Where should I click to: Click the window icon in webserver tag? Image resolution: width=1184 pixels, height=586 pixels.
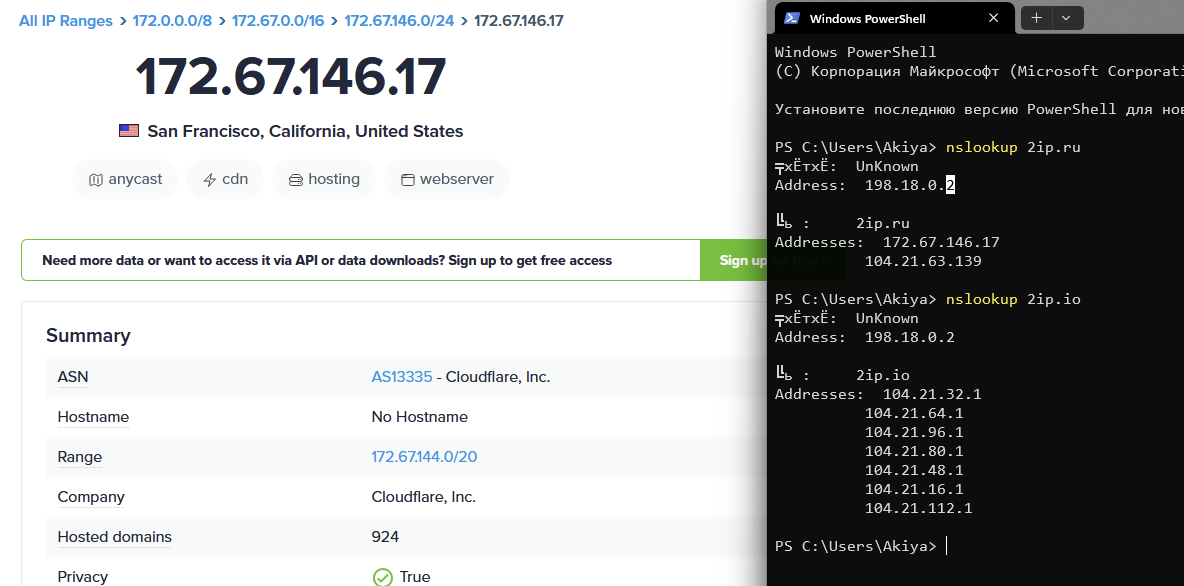click(408, 180)
